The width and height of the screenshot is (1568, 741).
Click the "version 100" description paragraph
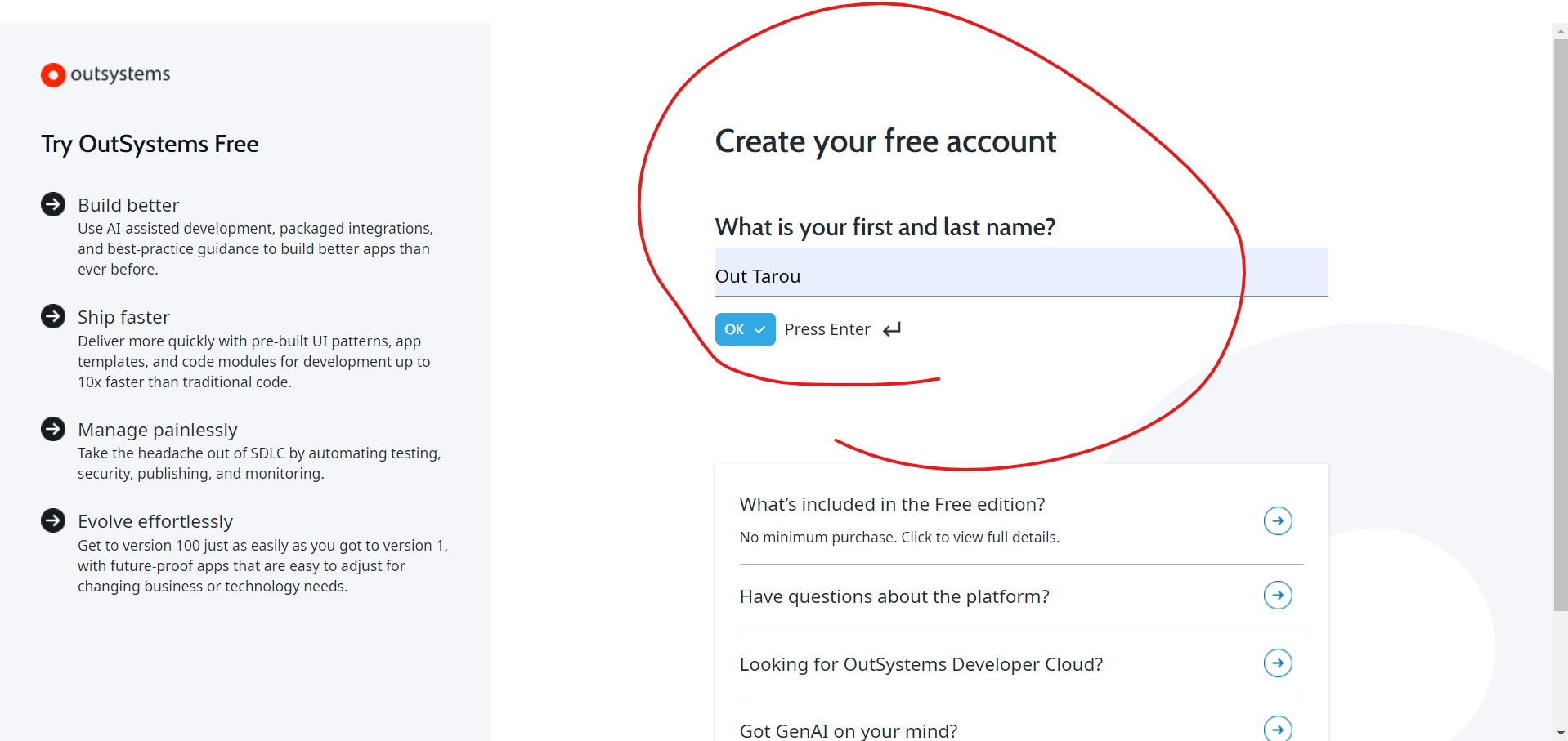[x=262, y=565]
